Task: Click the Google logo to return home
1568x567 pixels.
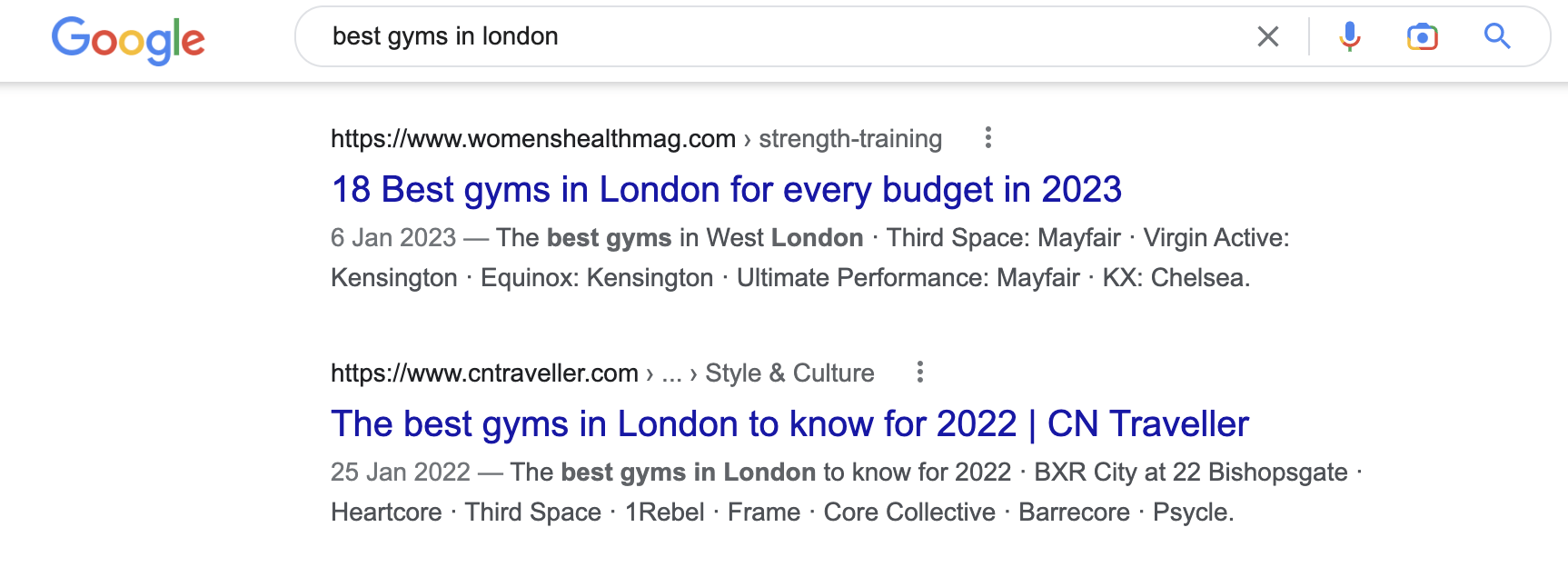Action: click(x=128, y=39)
